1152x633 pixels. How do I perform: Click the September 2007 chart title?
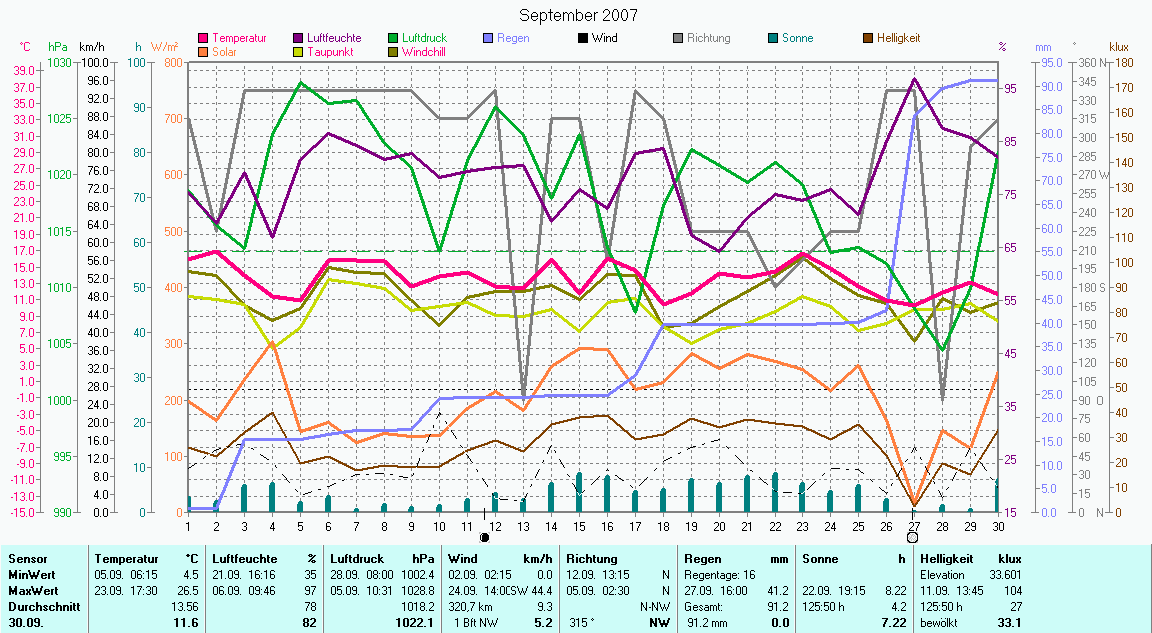point(579,15)
